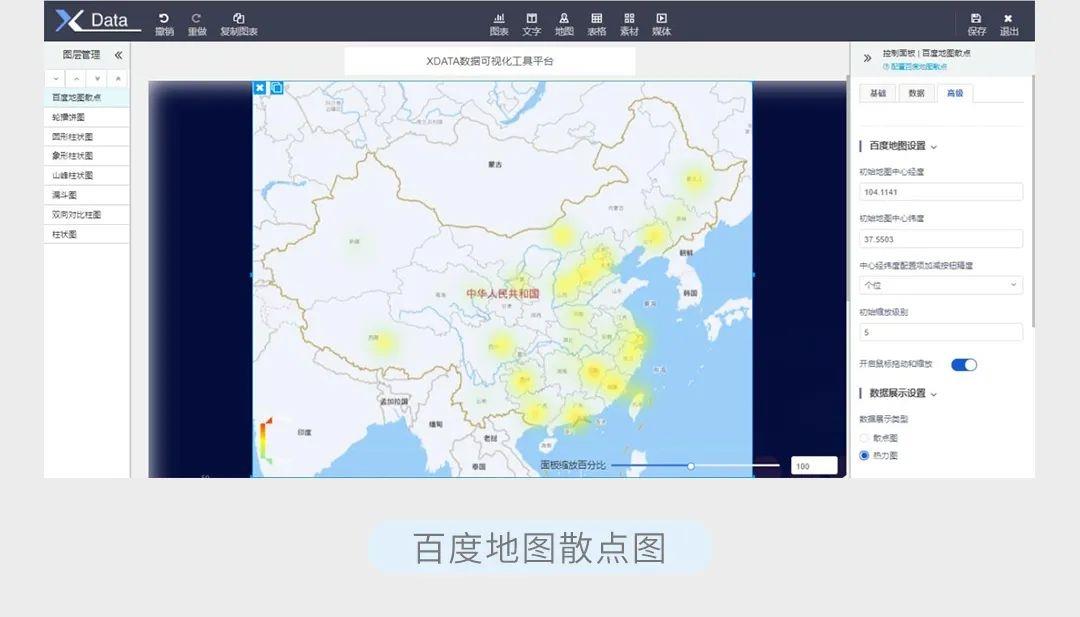
Task: Open the 素材 materials tool
Action: (629, 24)
